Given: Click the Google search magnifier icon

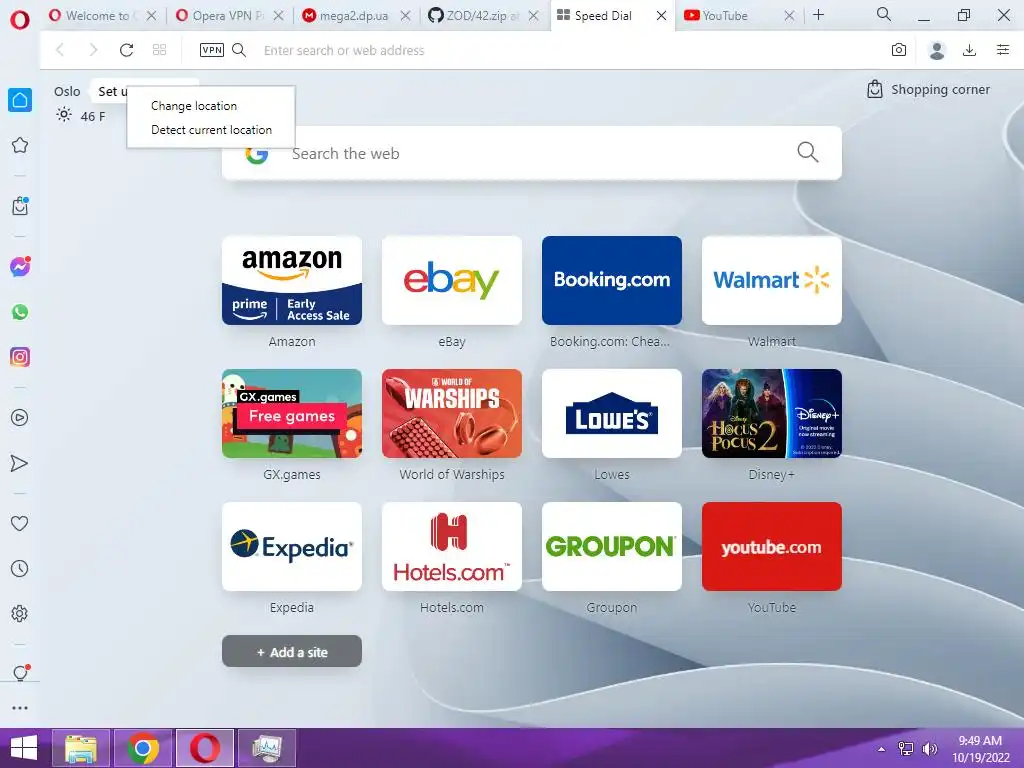Looking at the screenshot, I should (808, 152).
